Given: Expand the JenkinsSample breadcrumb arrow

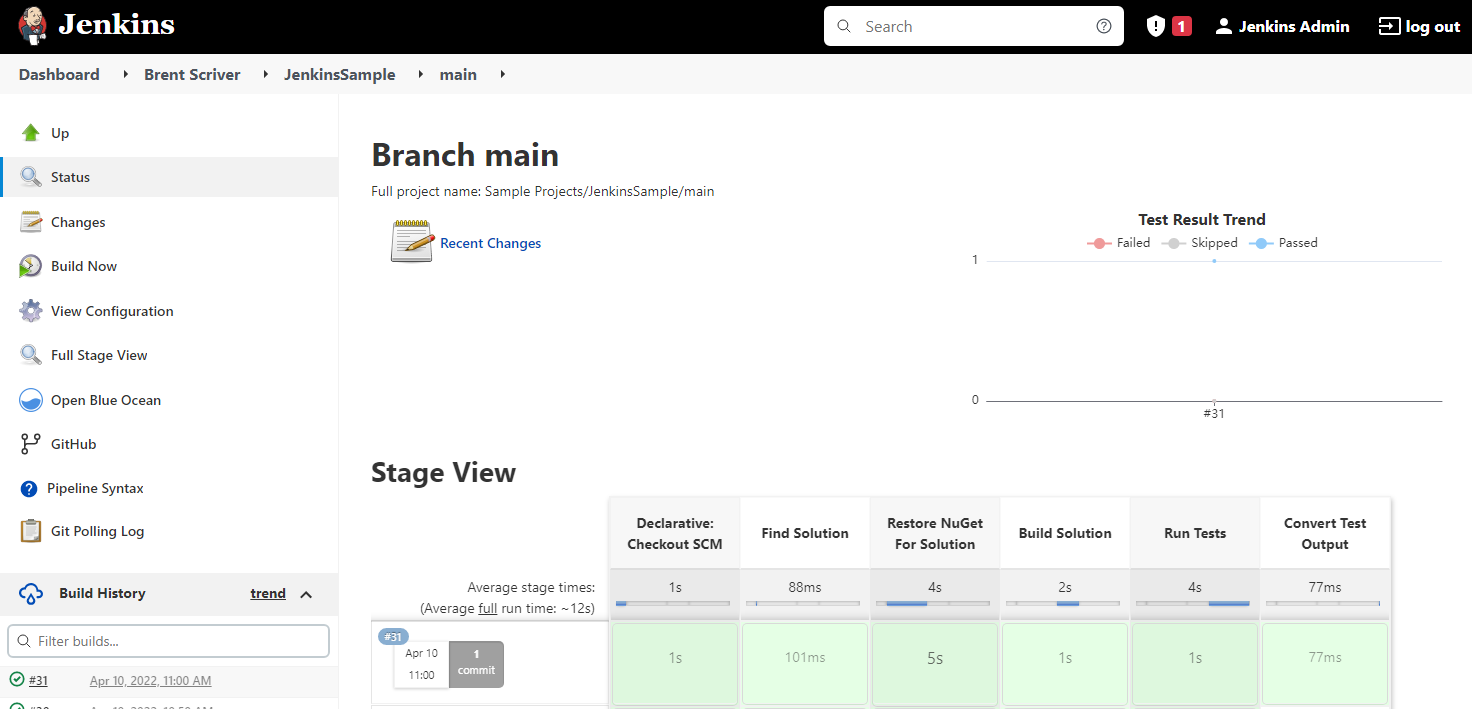Looking at the screenshot, I should point(422,75).
